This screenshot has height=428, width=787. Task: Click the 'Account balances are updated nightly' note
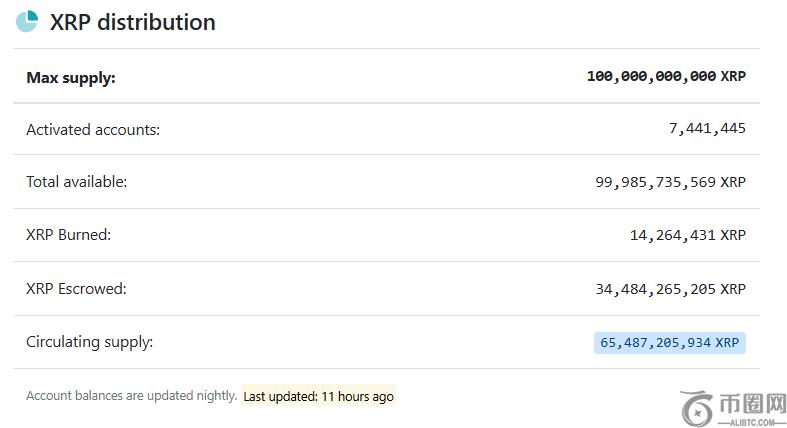click(x=131, y=396)
